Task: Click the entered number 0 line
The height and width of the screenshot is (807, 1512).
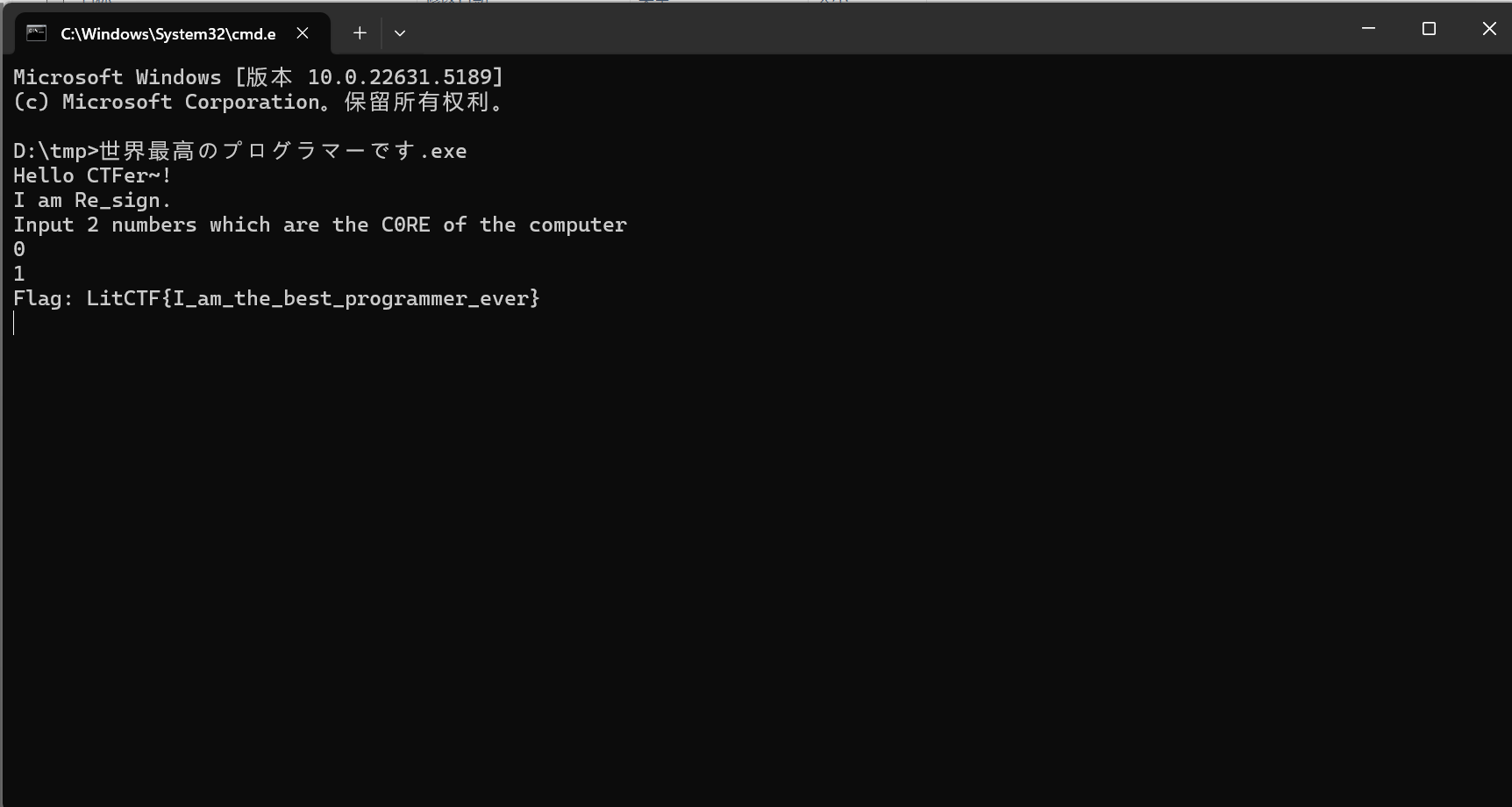Action: coord(19,249)
